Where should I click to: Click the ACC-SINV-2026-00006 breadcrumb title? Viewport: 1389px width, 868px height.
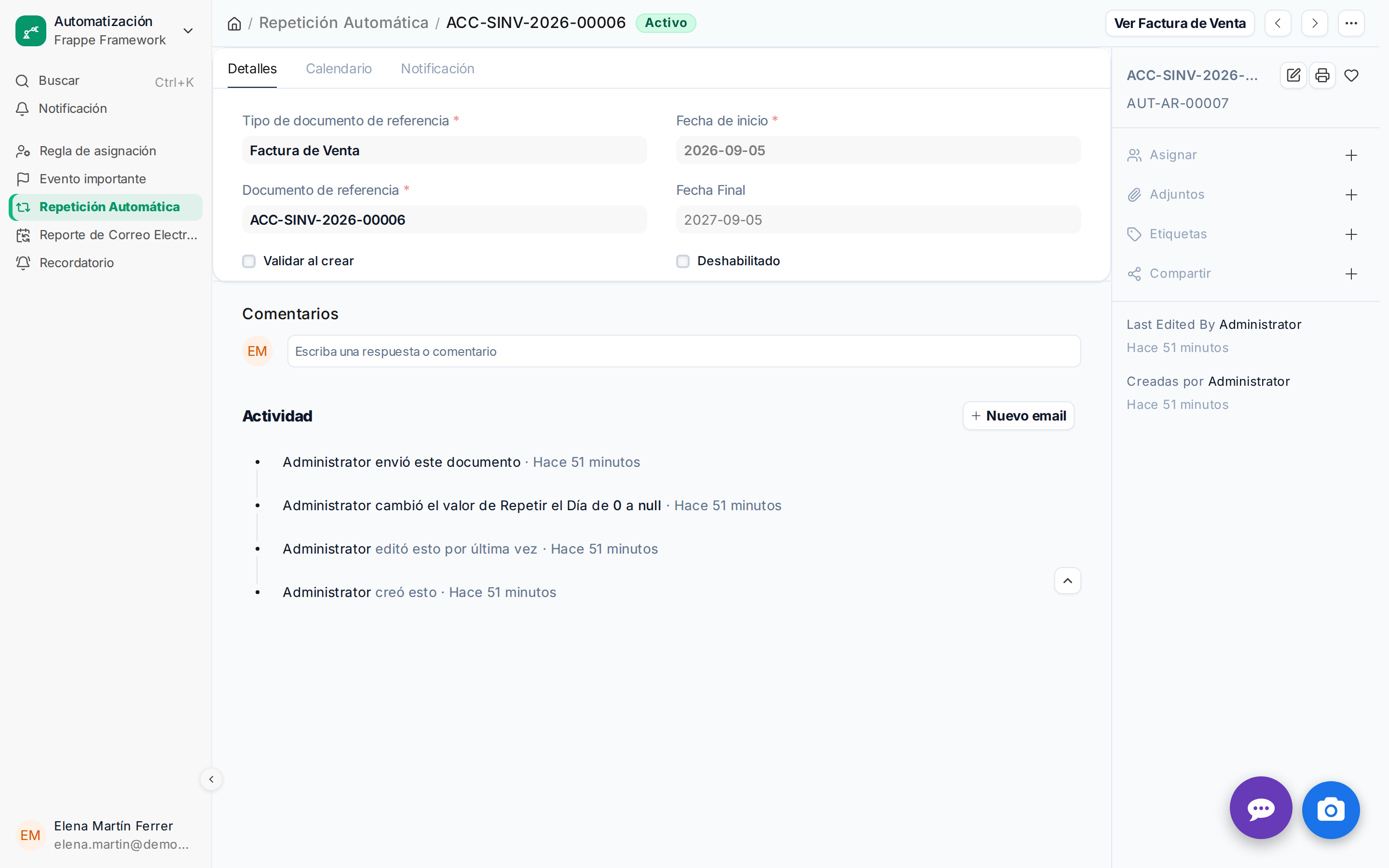(x=536, y=23)
